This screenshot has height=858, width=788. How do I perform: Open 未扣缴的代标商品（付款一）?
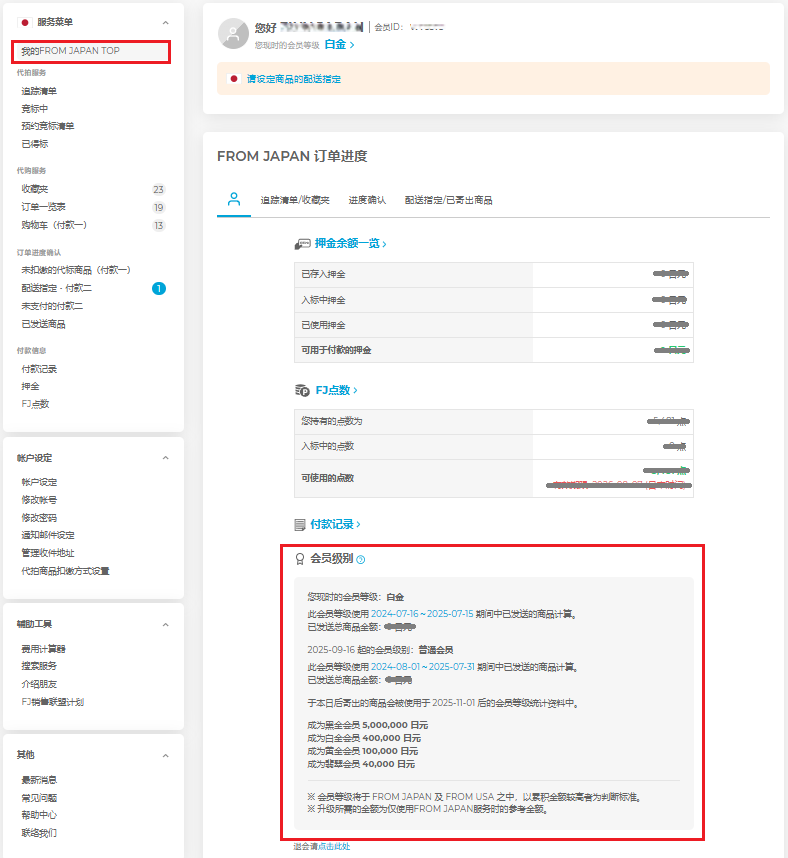tap(76, 270)
